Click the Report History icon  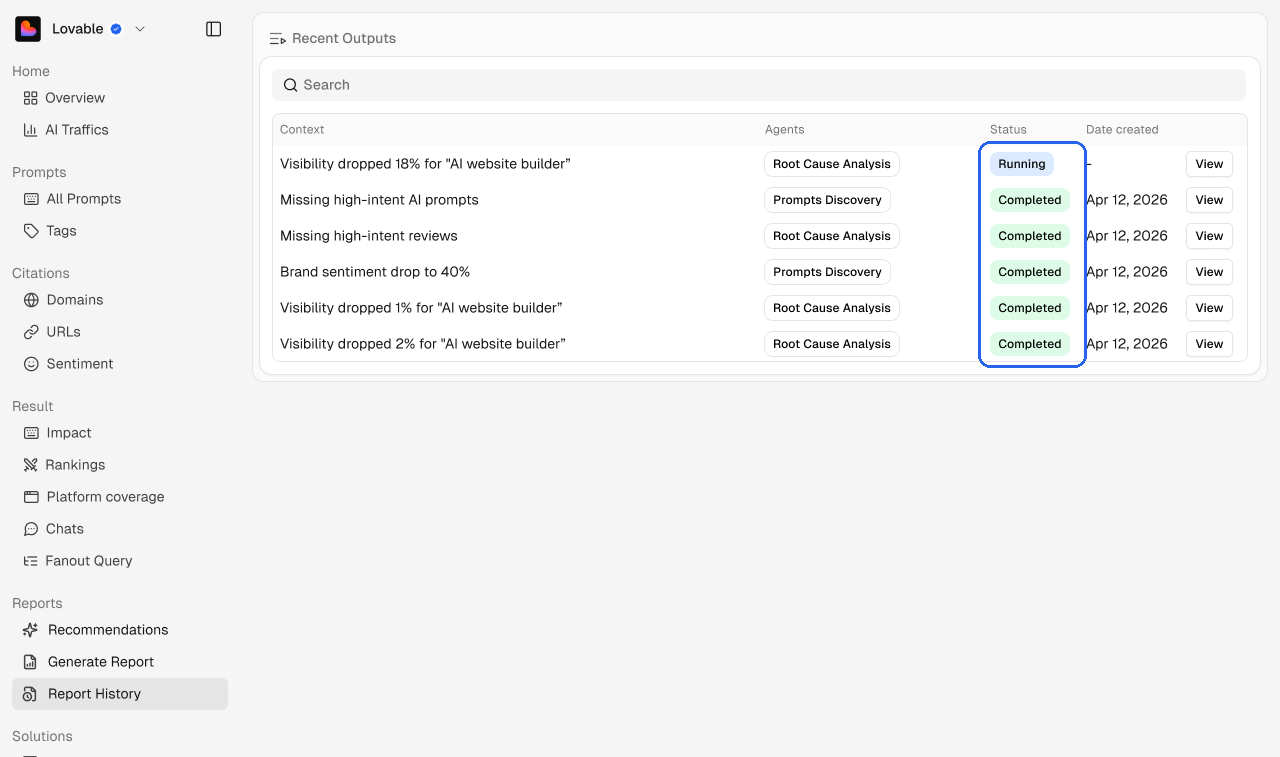[31, 694]
